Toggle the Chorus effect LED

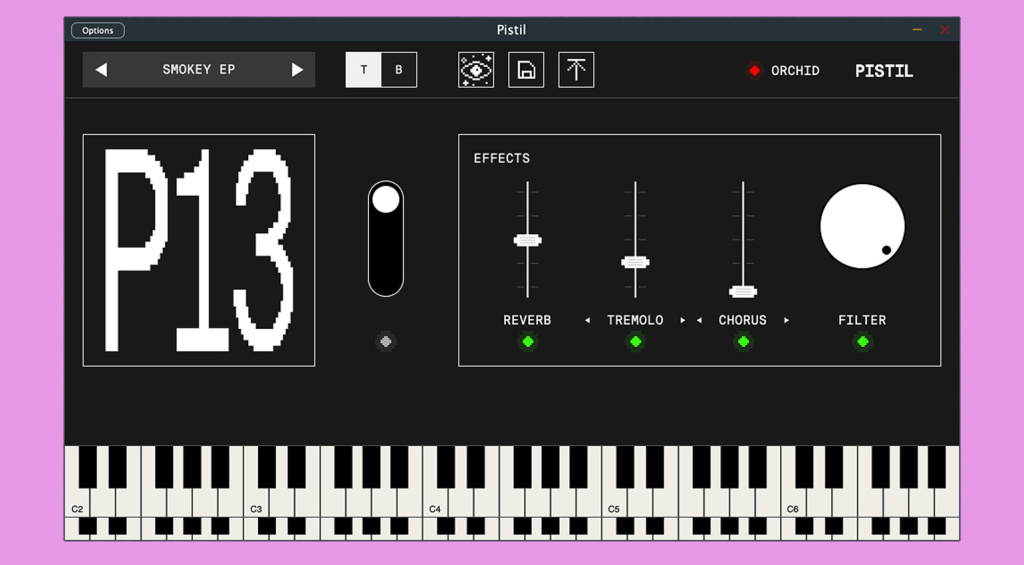pyautogui.click(x=743, y=342)
